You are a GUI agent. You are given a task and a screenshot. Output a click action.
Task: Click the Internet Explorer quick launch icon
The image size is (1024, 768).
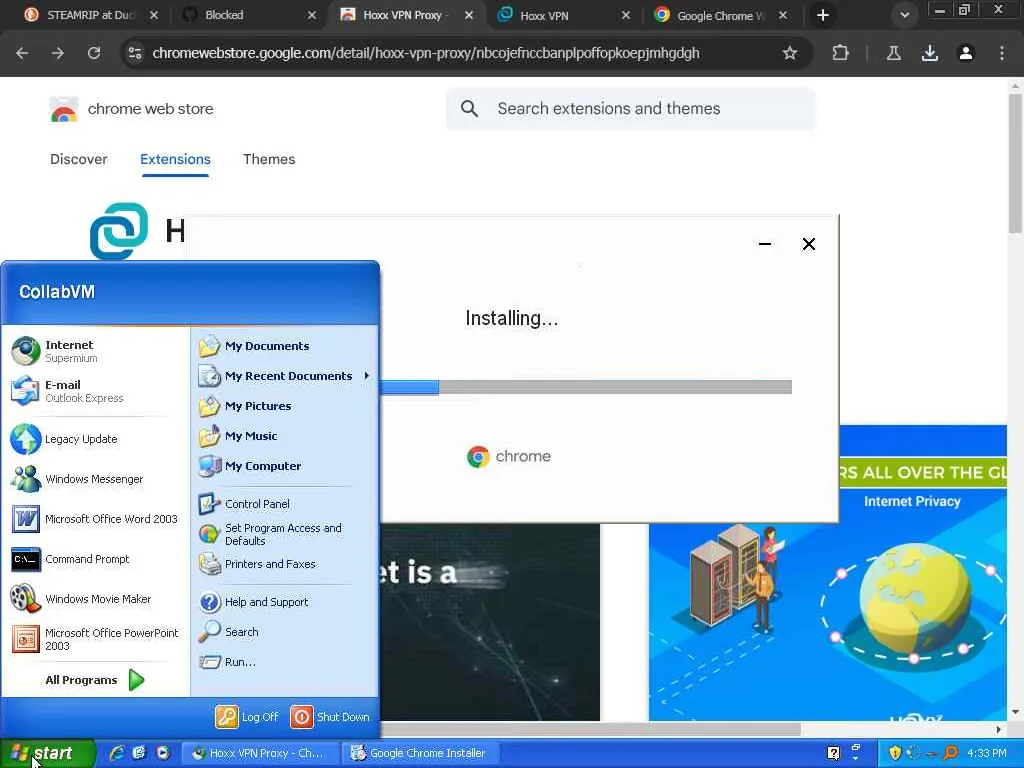pos(117,754)
